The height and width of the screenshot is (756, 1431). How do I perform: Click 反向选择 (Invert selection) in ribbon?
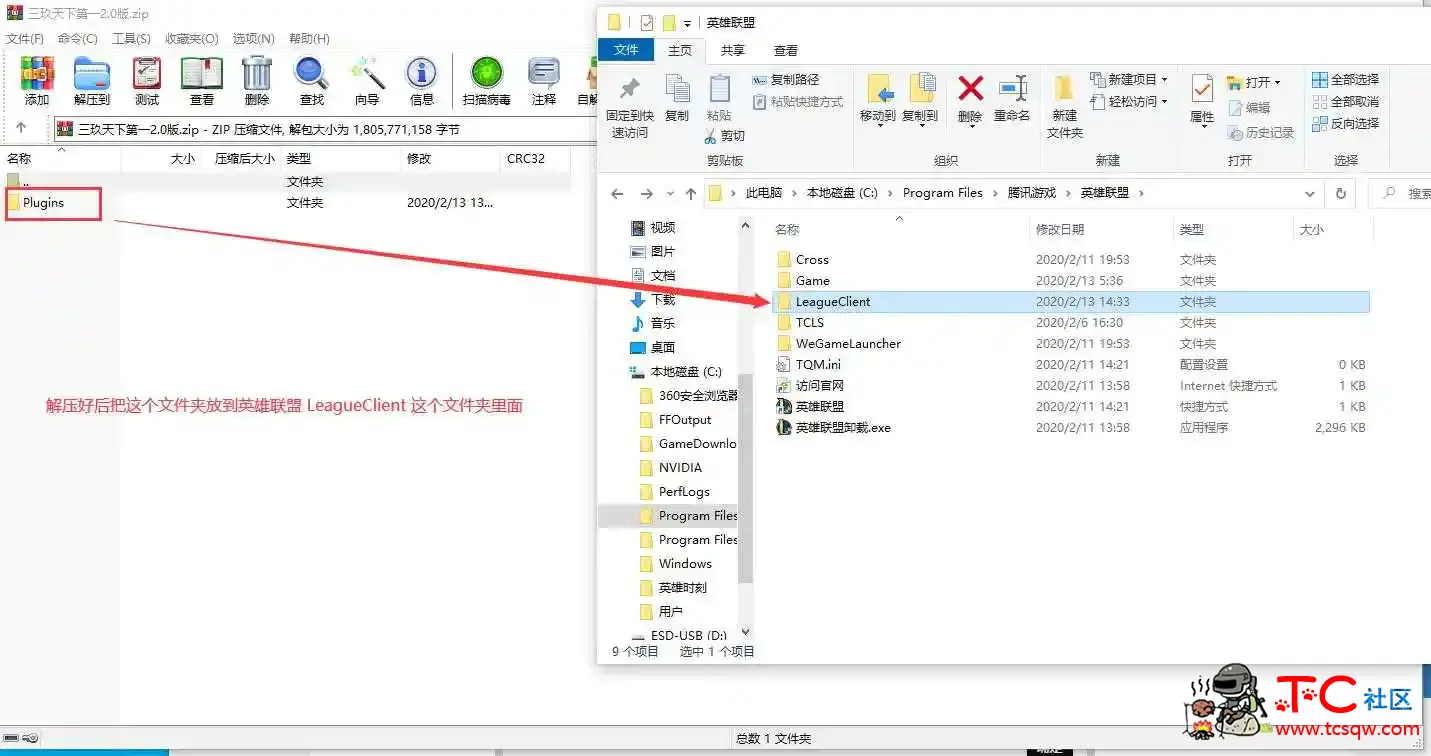pyautogui.click(x=1345, y=123)
